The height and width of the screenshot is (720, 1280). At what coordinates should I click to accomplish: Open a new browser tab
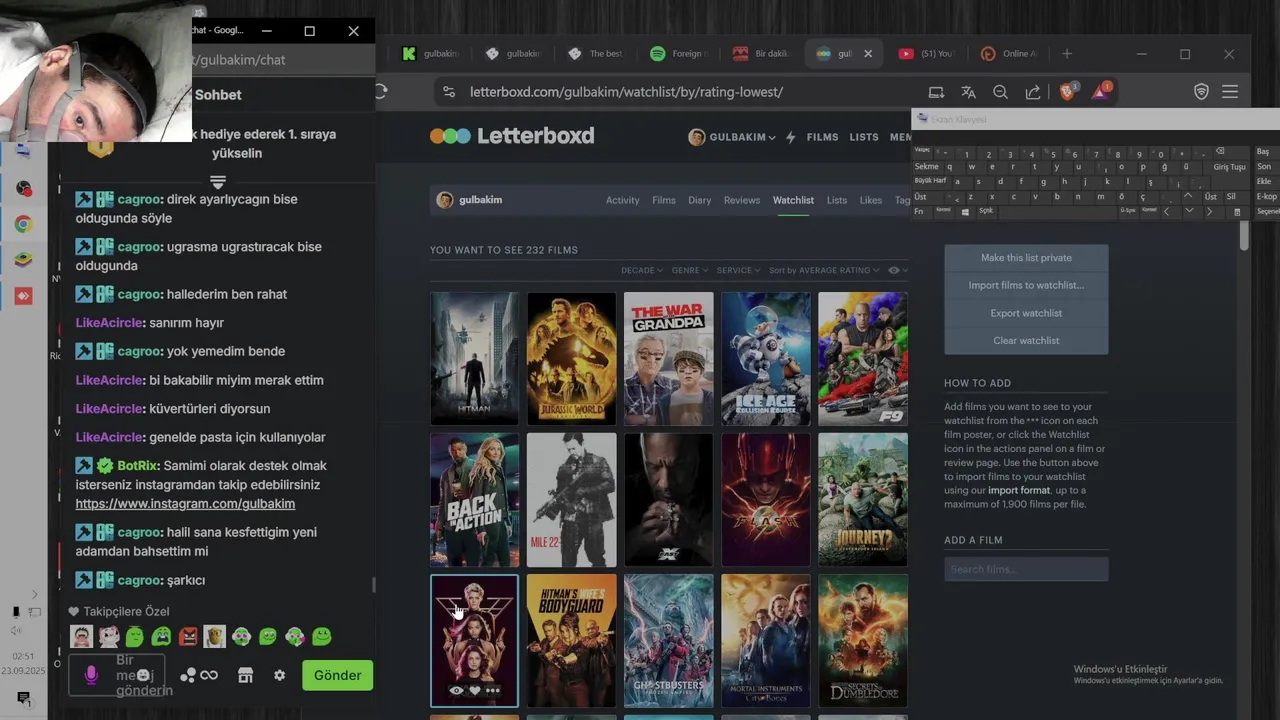1067,54
